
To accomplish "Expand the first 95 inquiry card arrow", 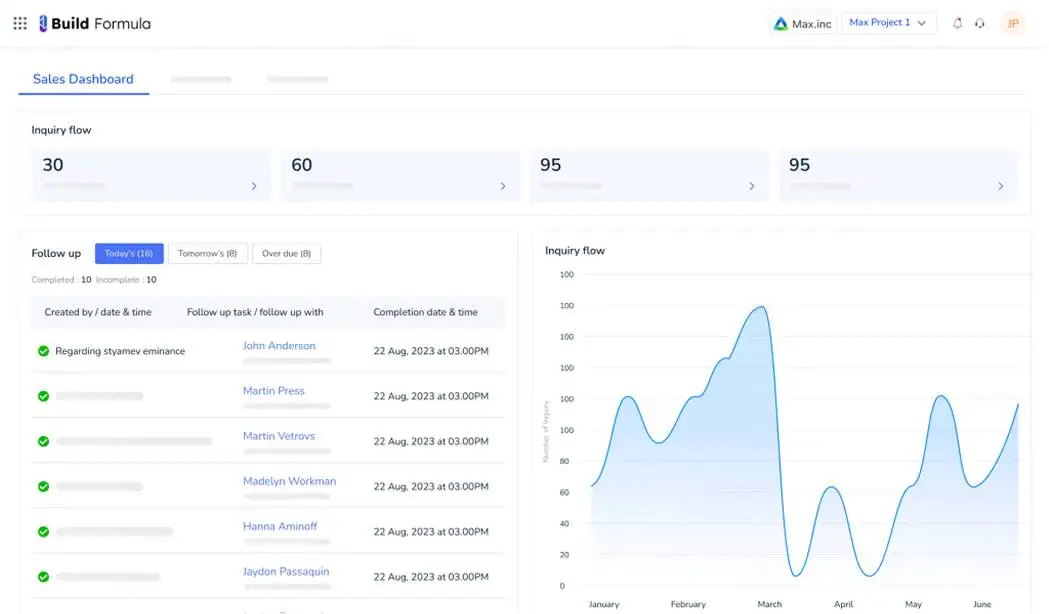I will 752,186.
